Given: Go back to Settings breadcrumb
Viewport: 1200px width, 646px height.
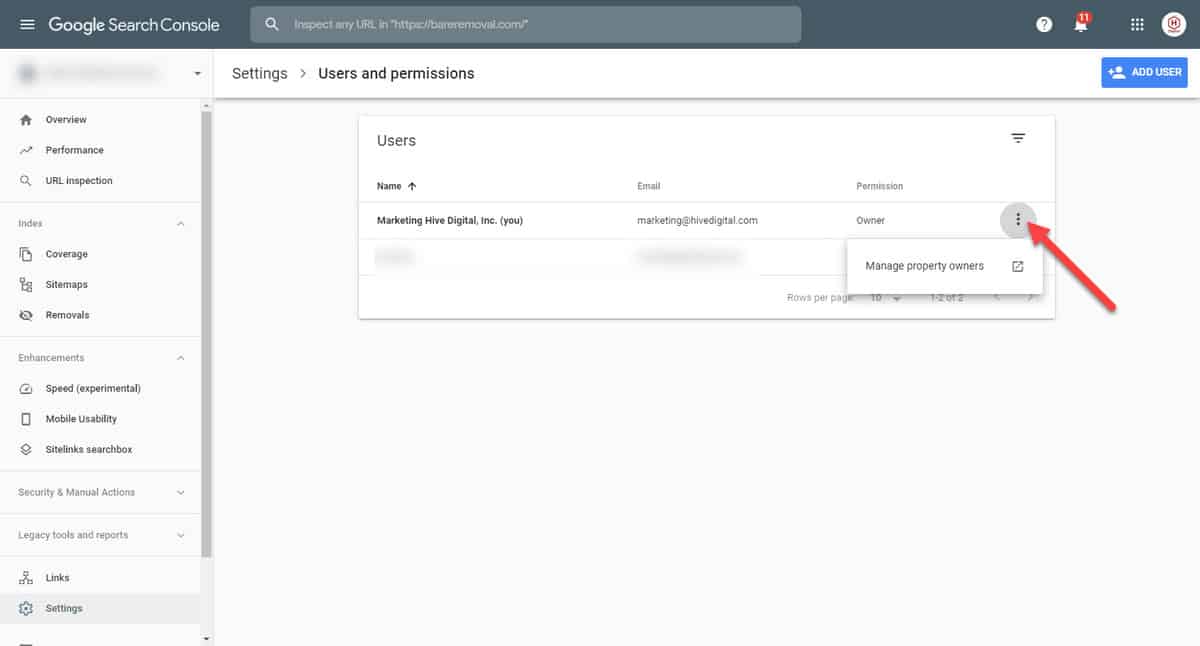Looking at the screenshot, I should point(260,73).
